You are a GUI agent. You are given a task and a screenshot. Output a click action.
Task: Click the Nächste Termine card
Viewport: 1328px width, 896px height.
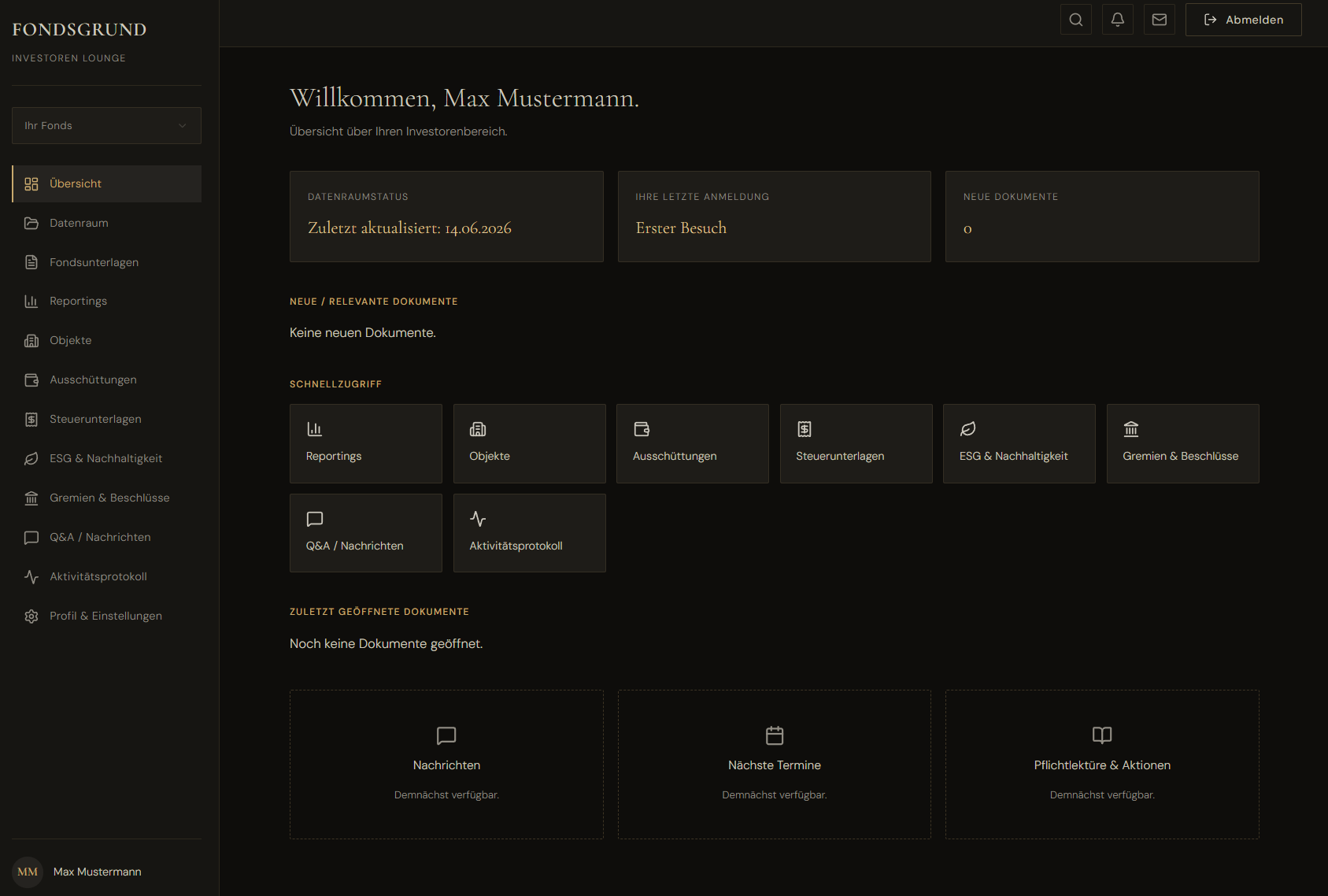click(774, 765)
